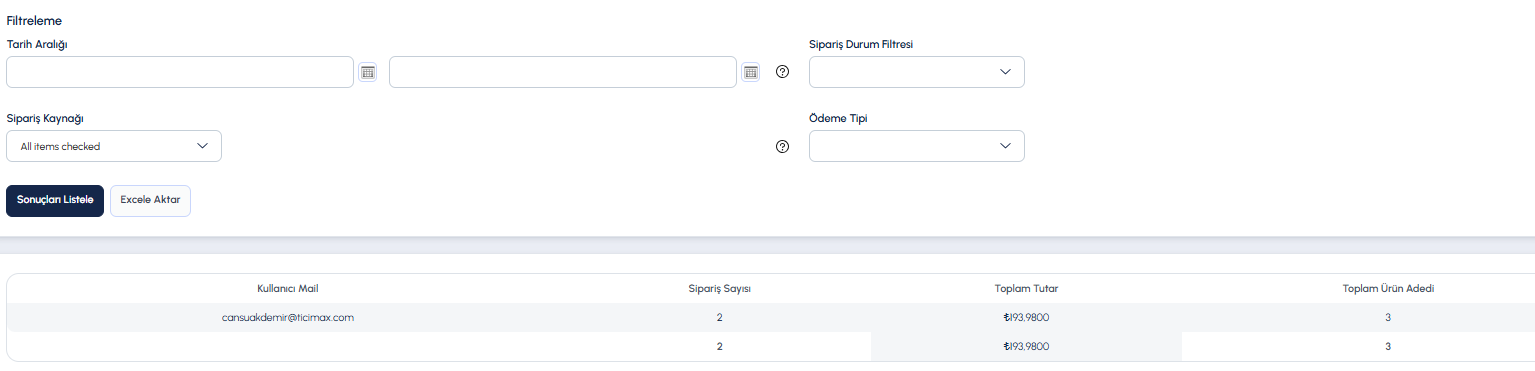1535x371 pixels.
Task: Sort by Kullanıcı Mail column header
Action: click(288, 288)
